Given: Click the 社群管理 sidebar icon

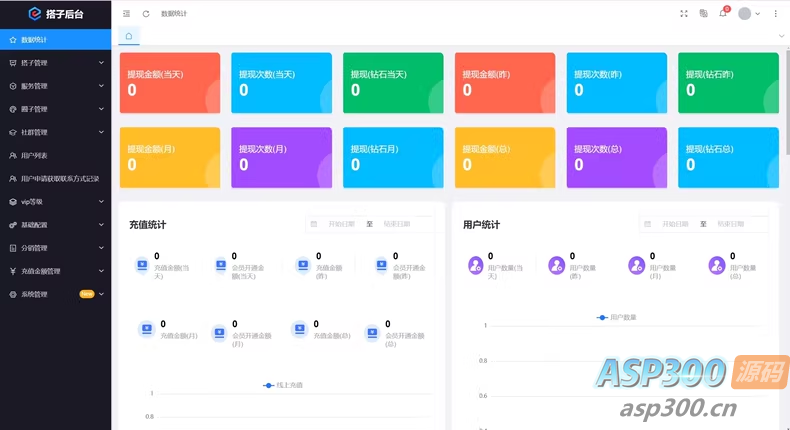Looking at the screenshot, I should (x=13, y=133).
